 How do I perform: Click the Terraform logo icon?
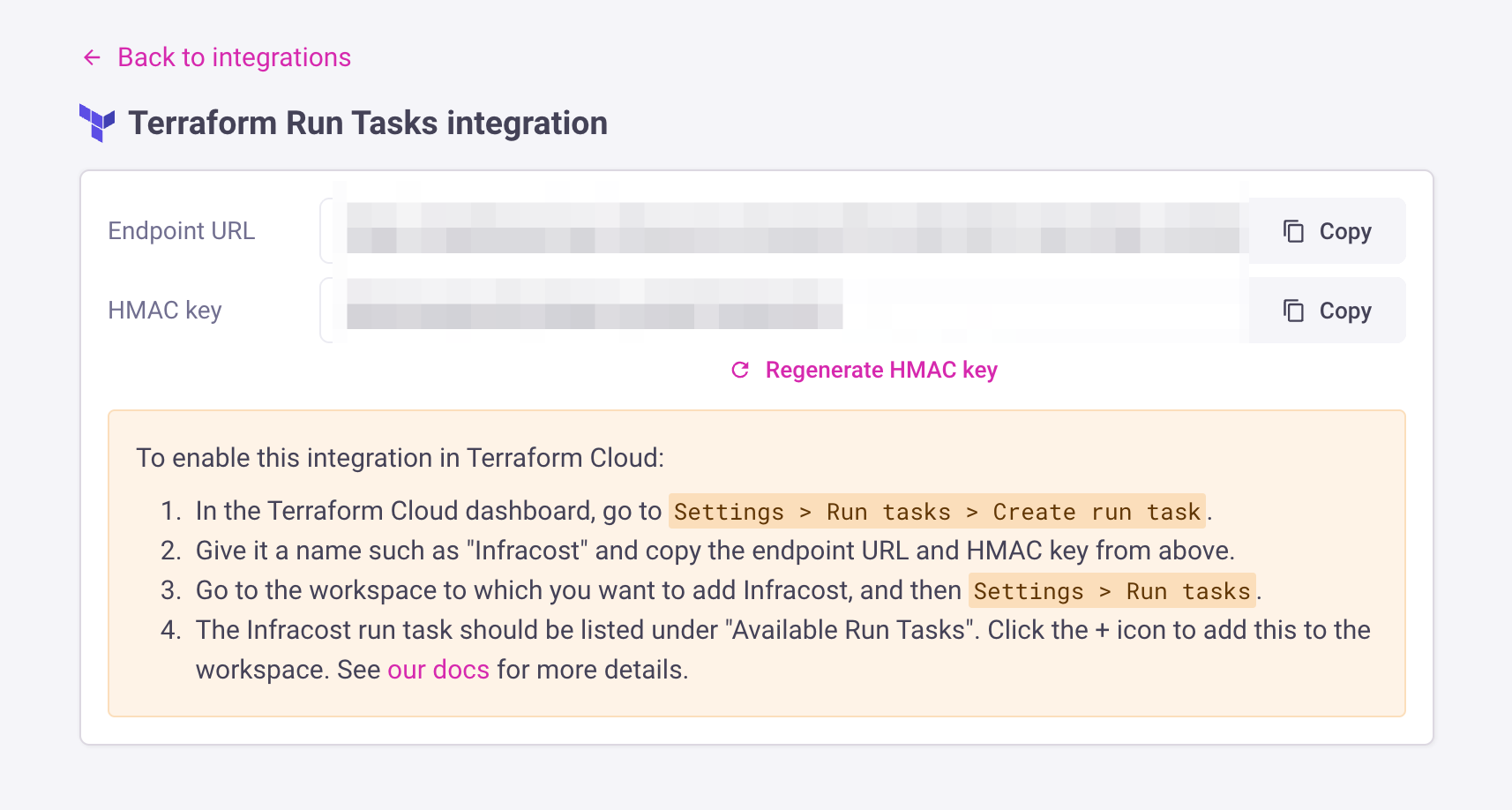(x=97, y=123)
